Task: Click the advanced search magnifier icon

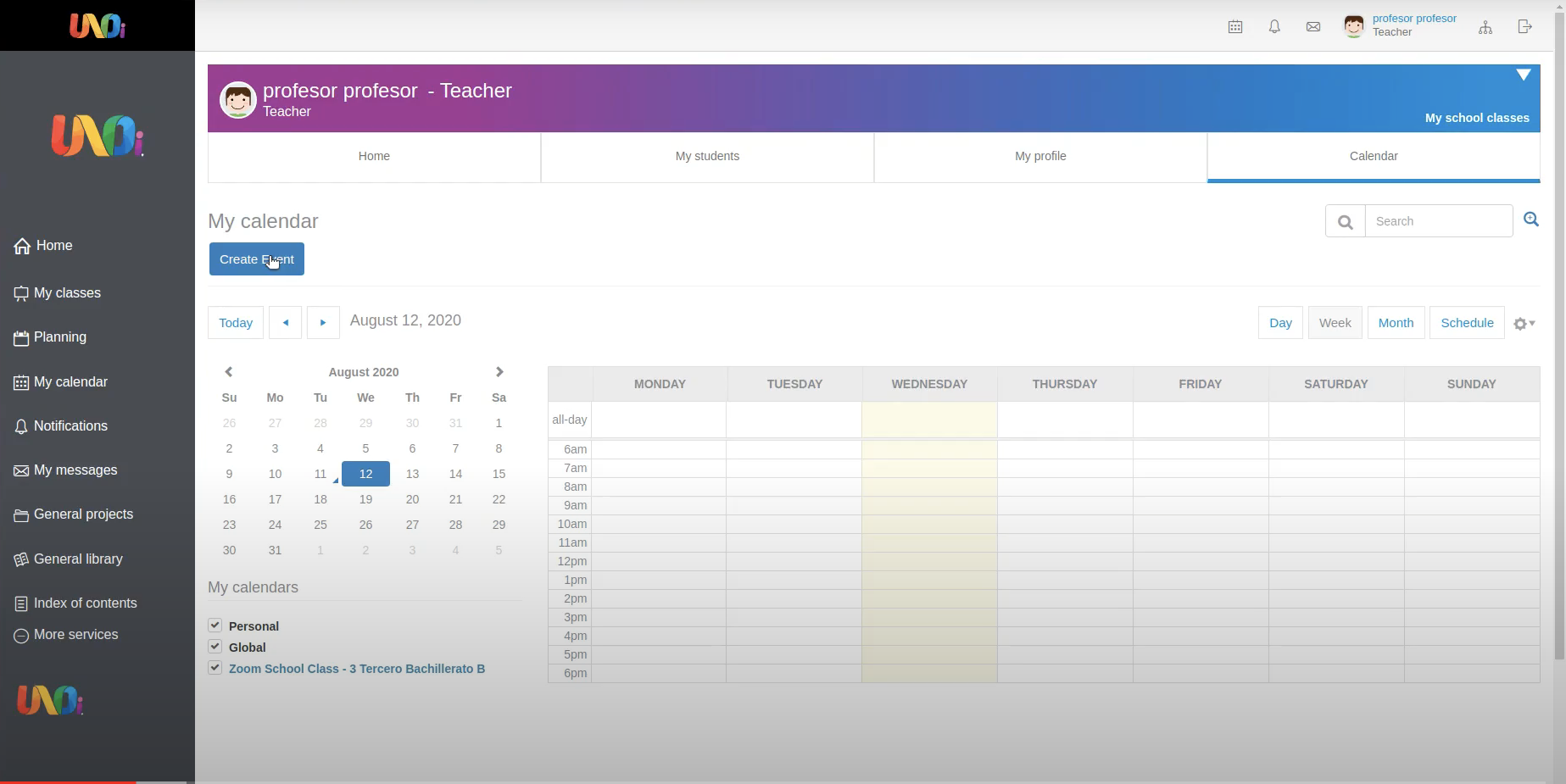Action: click(x=1531, y=220)
